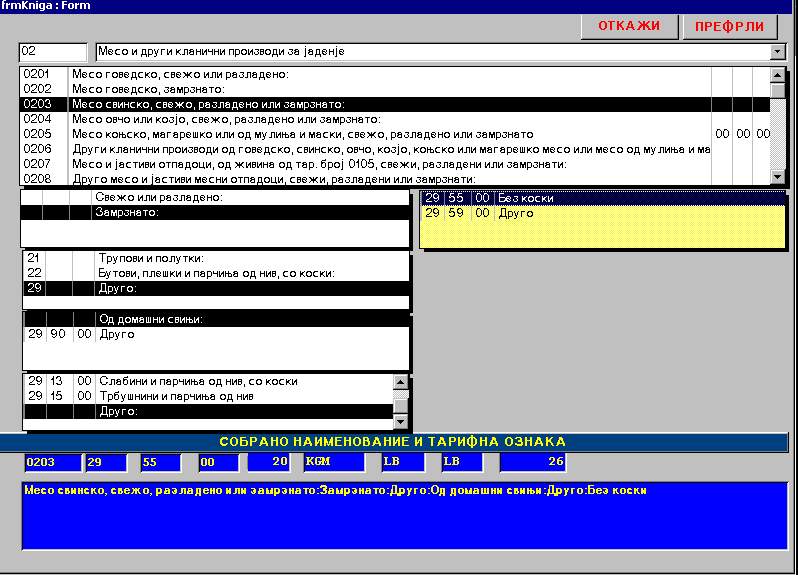Click the KGM unit field
This screenshot has width=798, height=575.
pos(329,462)
